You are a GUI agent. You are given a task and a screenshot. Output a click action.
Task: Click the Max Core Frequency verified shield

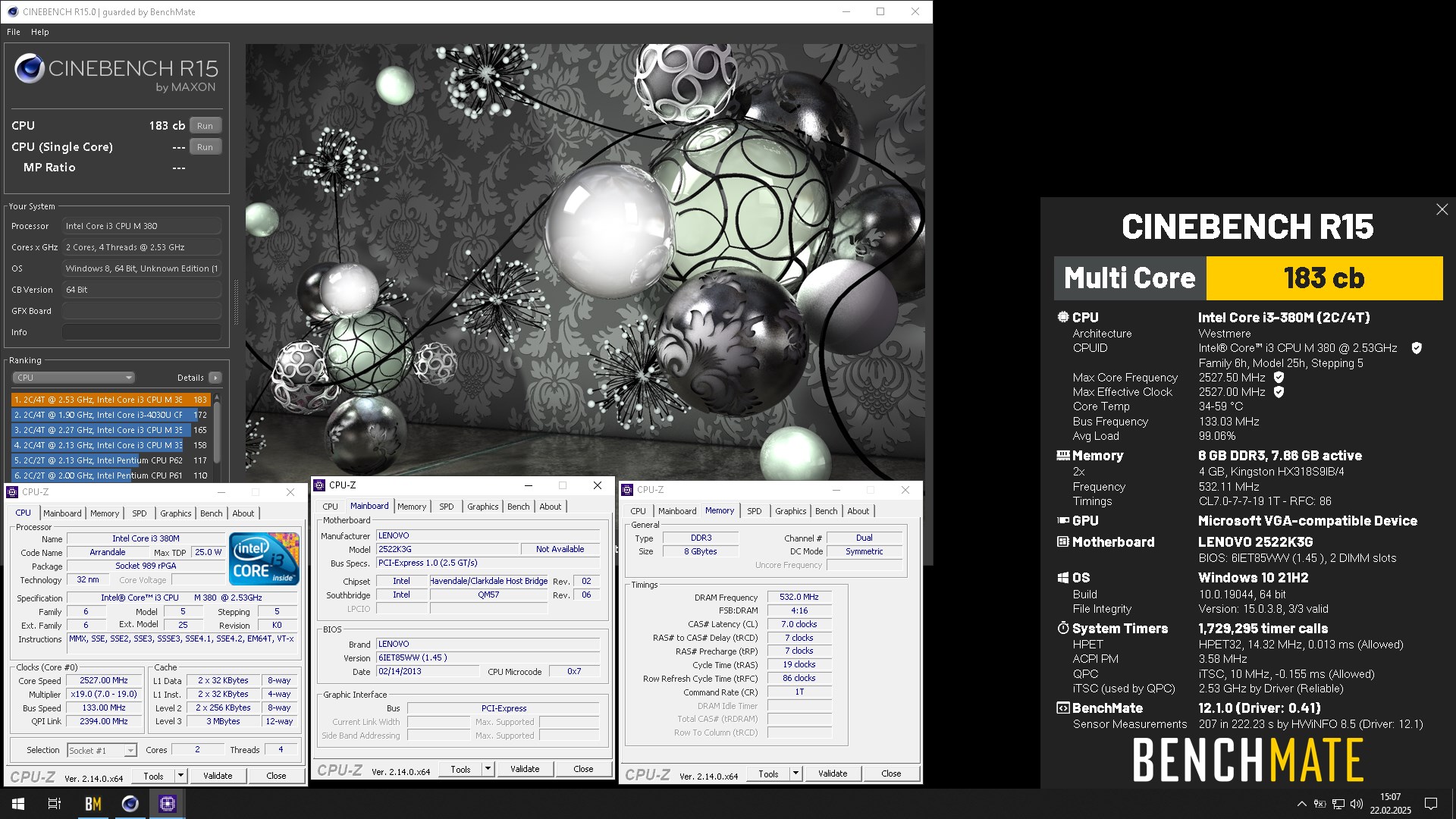[1279, 378]
